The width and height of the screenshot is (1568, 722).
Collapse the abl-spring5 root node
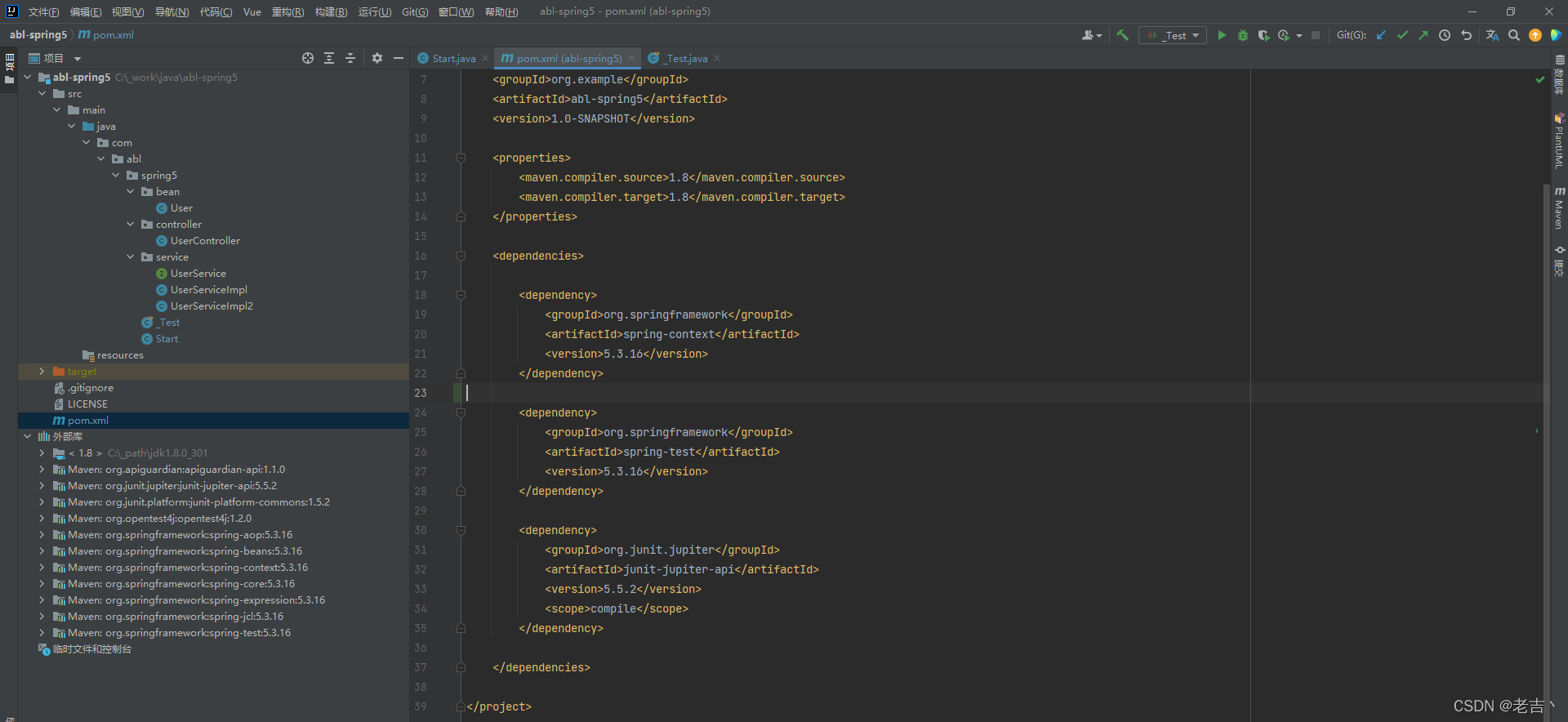[27, 77]
